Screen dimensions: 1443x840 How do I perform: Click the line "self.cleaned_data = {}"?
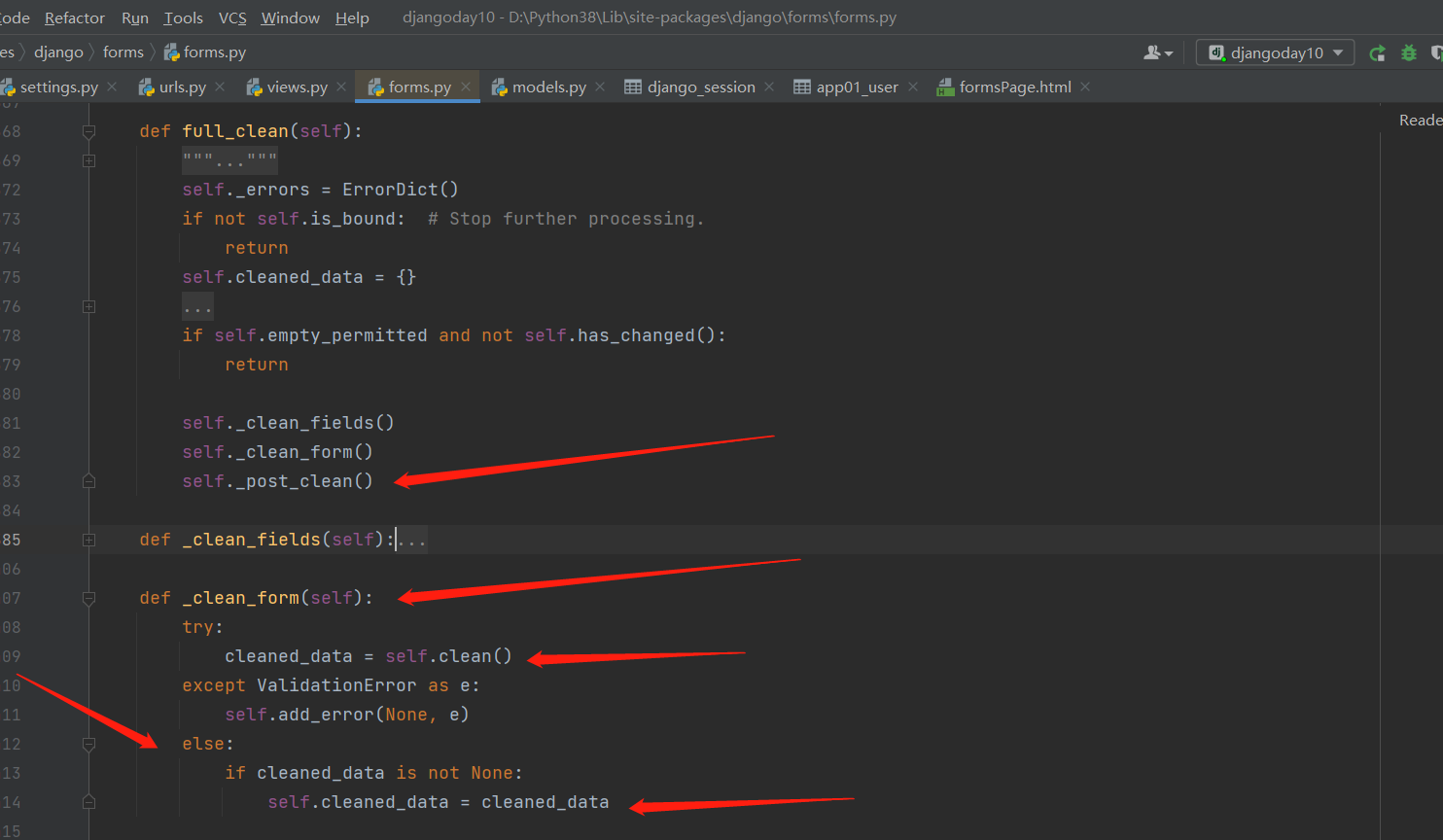coord(299,277)
